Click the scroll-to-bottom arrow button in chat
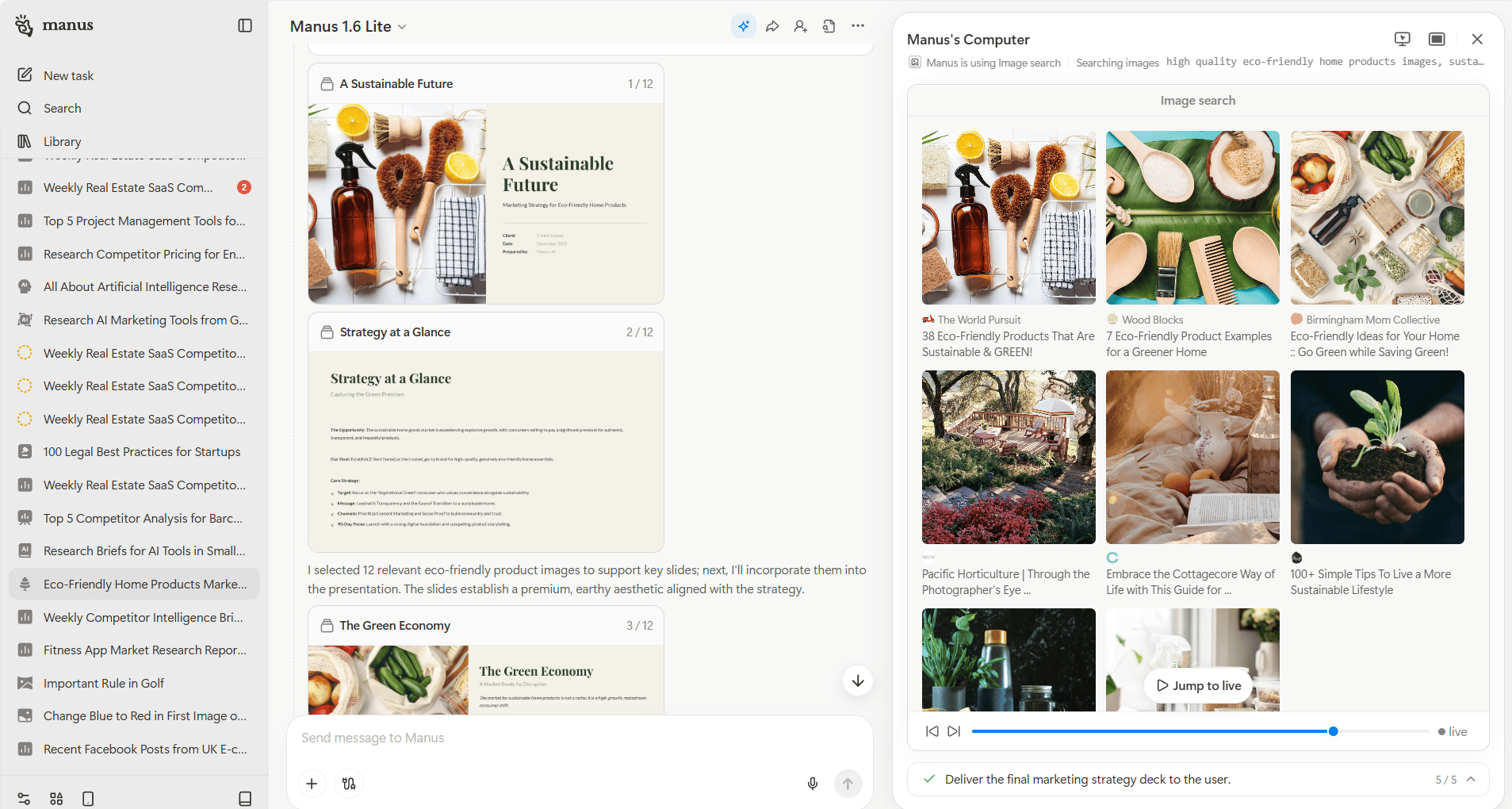1512x809 pixels. 858,681
